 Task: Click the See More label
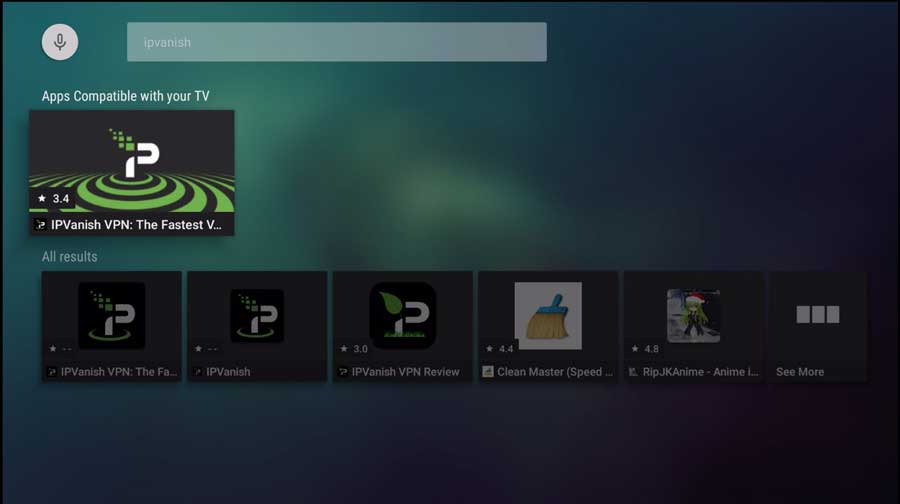pyautogui.click(x=800, y=372)
